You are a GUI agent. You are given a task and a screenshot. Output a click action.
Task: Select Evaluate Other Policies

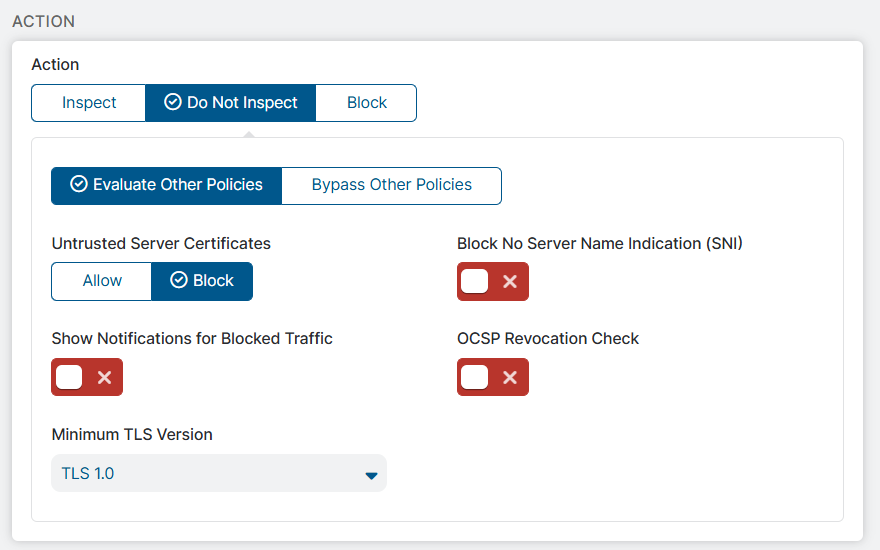click(167, 185)
